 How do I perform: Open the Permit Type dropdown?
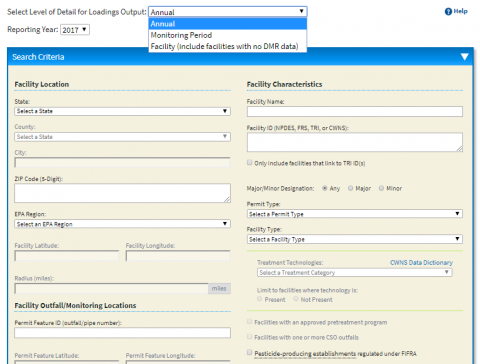pos(355,214)
